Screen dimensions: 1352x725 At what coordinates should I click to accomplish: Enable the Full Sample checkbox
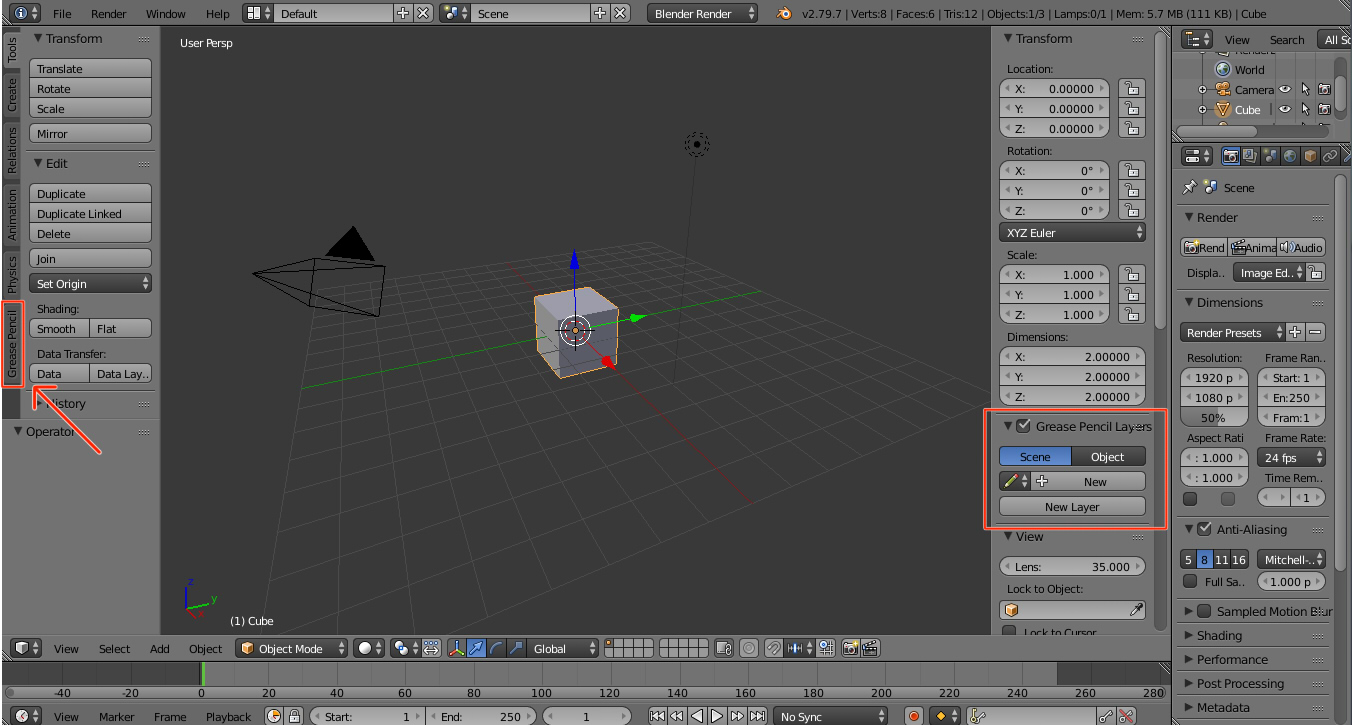[x=1190, y=581]
